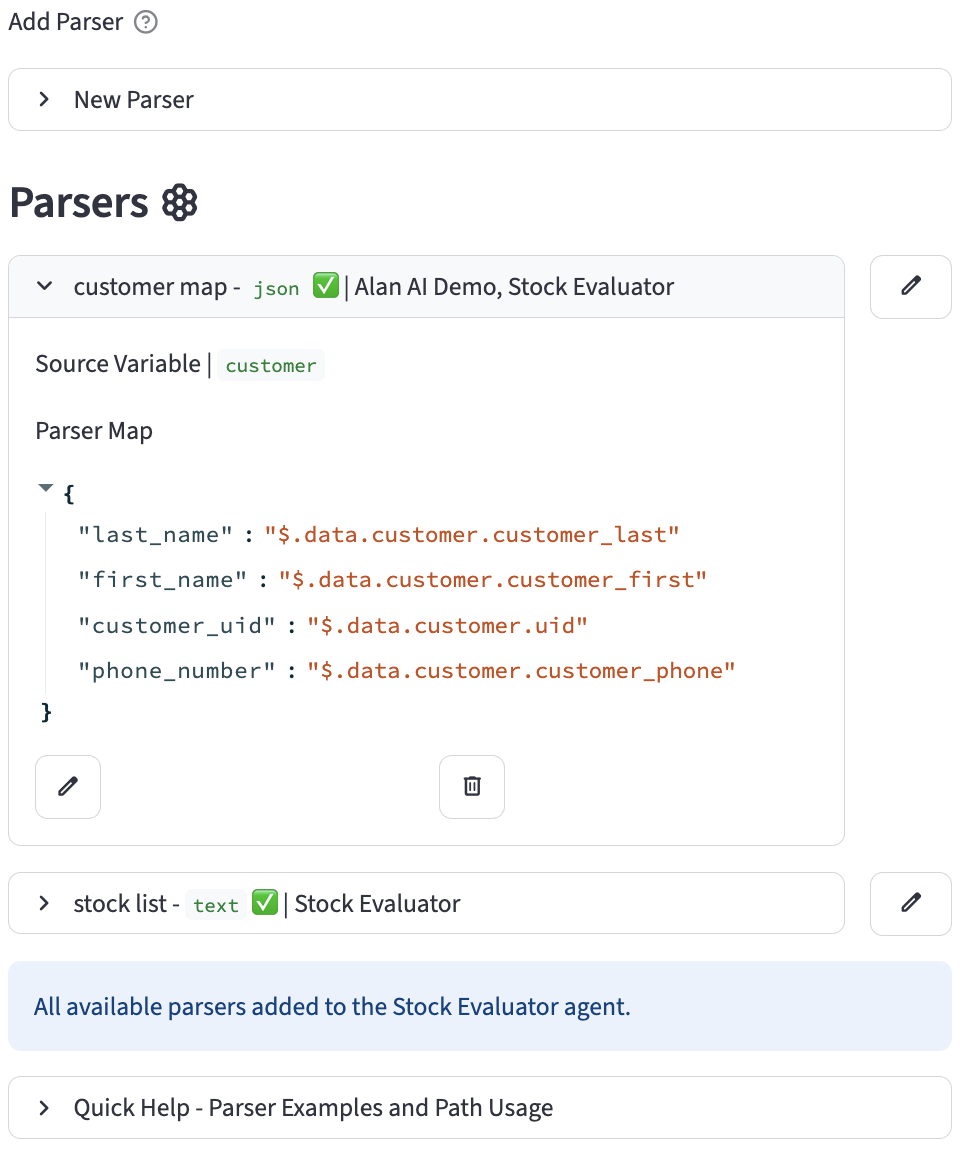Click the Parsers heading flower icon

(x=180, y=203)
